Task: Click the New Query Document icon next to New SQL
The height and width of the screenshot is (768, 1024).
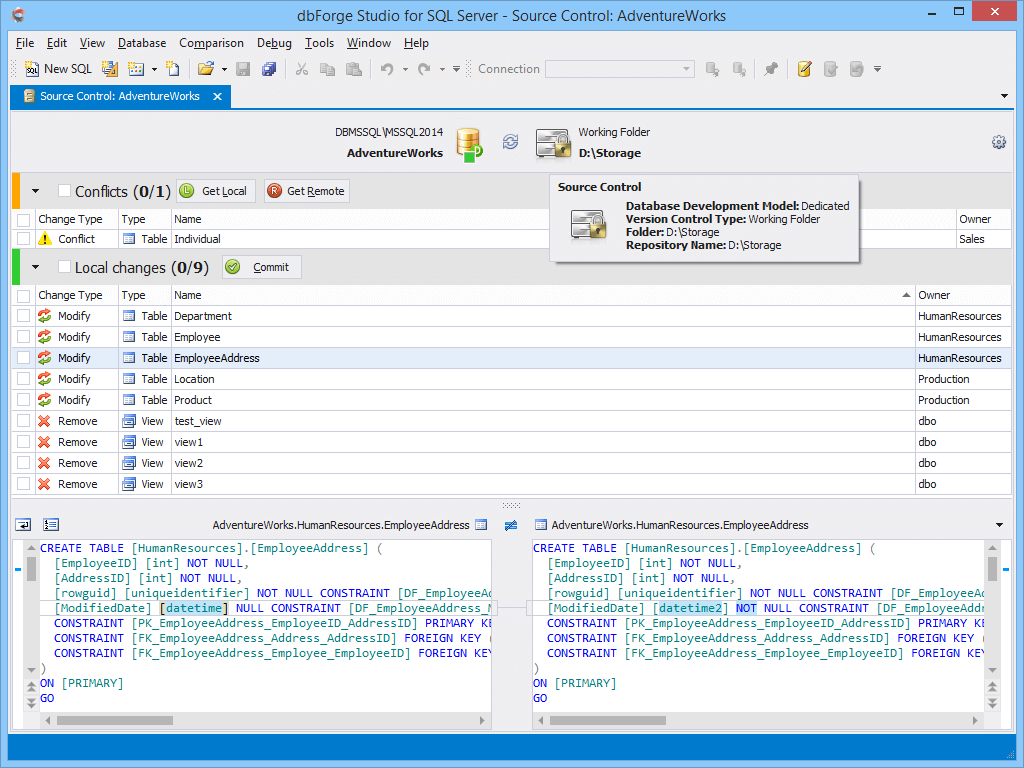Action: coord(110,69)
